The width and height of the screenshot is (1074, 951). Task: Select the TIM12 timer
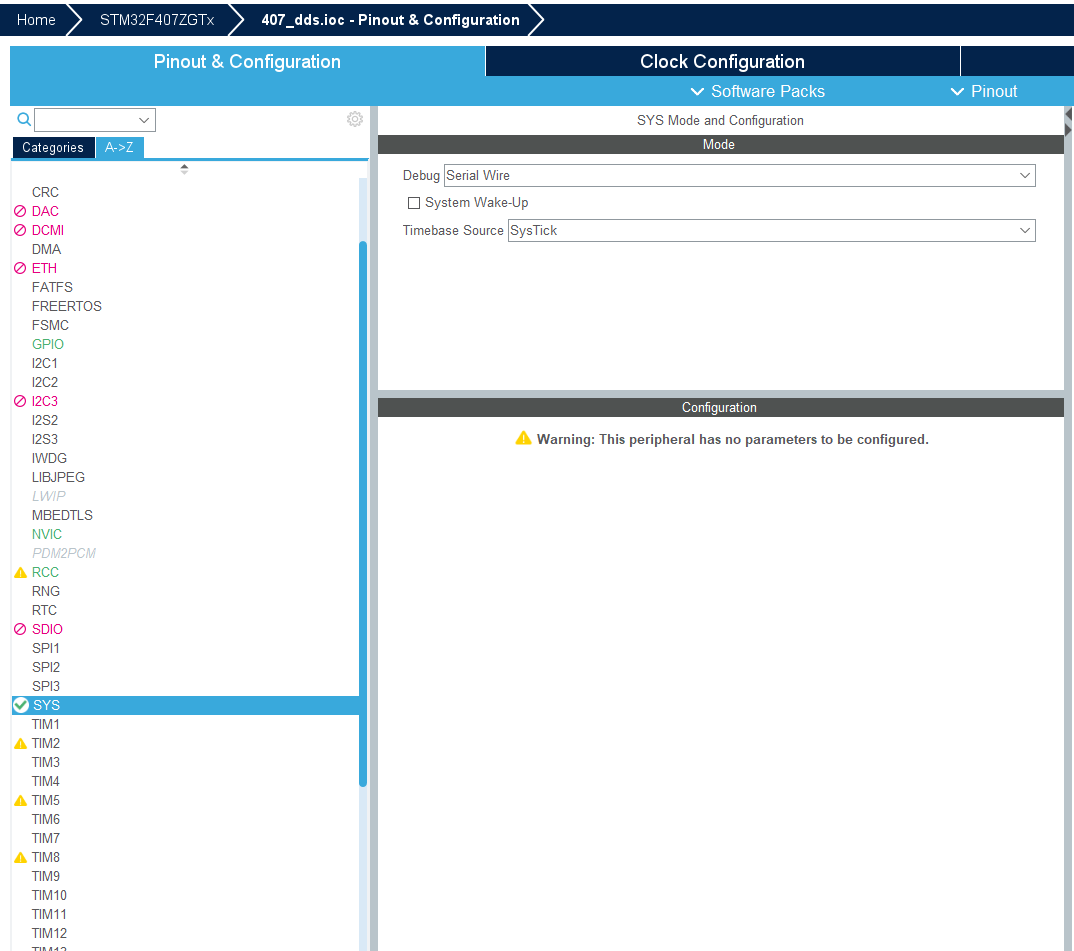pyautogui.click(x=49, y=933)
